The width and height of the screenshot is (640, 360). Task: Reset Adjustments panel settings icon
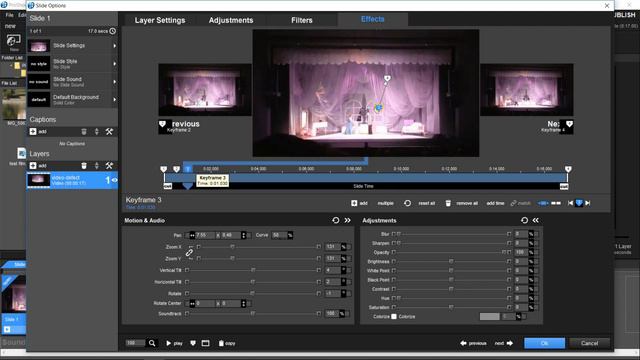point(524,220)
